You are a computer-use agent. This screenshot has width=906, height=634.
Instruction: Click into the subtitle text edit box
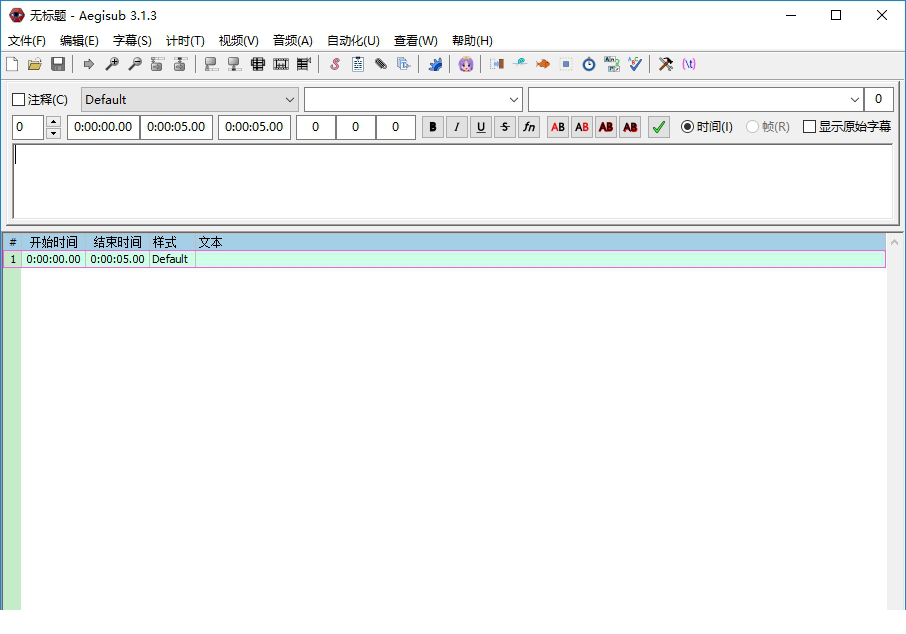click(453, 181)
